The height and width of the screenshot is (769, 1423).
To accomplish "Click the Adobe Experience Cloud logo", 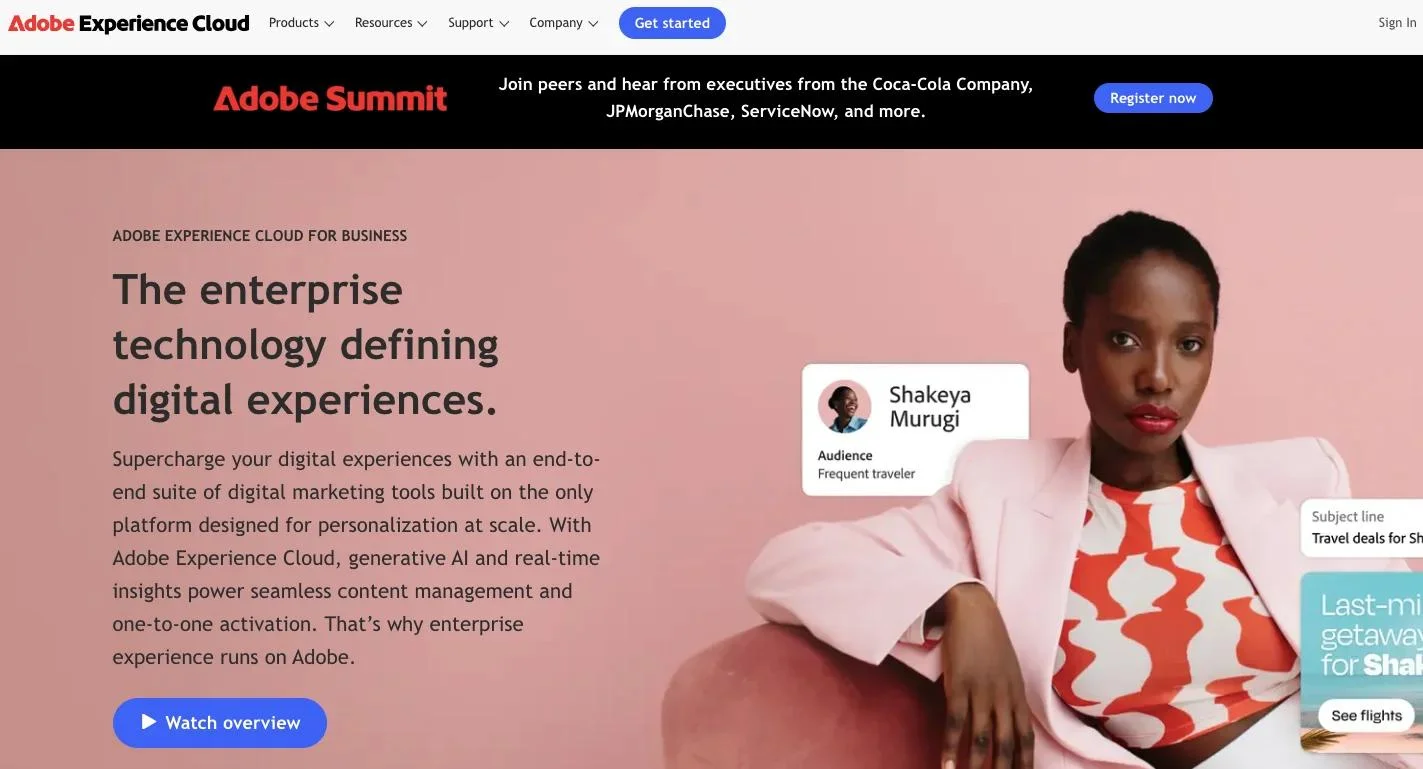I will pyautogui.click(x=129, y=23).
